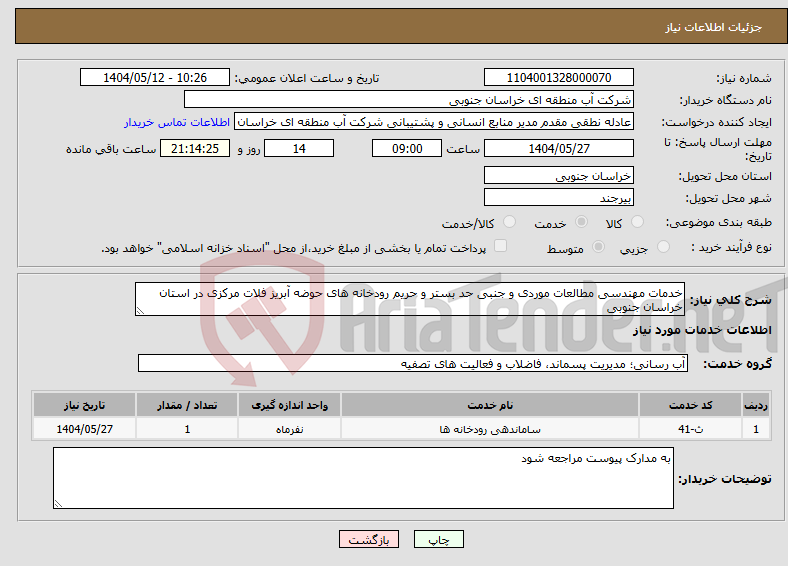Click the delivery province field خراسان جنوبی
Viewport: 788px width, 566px height.
(x=559, y=175)
